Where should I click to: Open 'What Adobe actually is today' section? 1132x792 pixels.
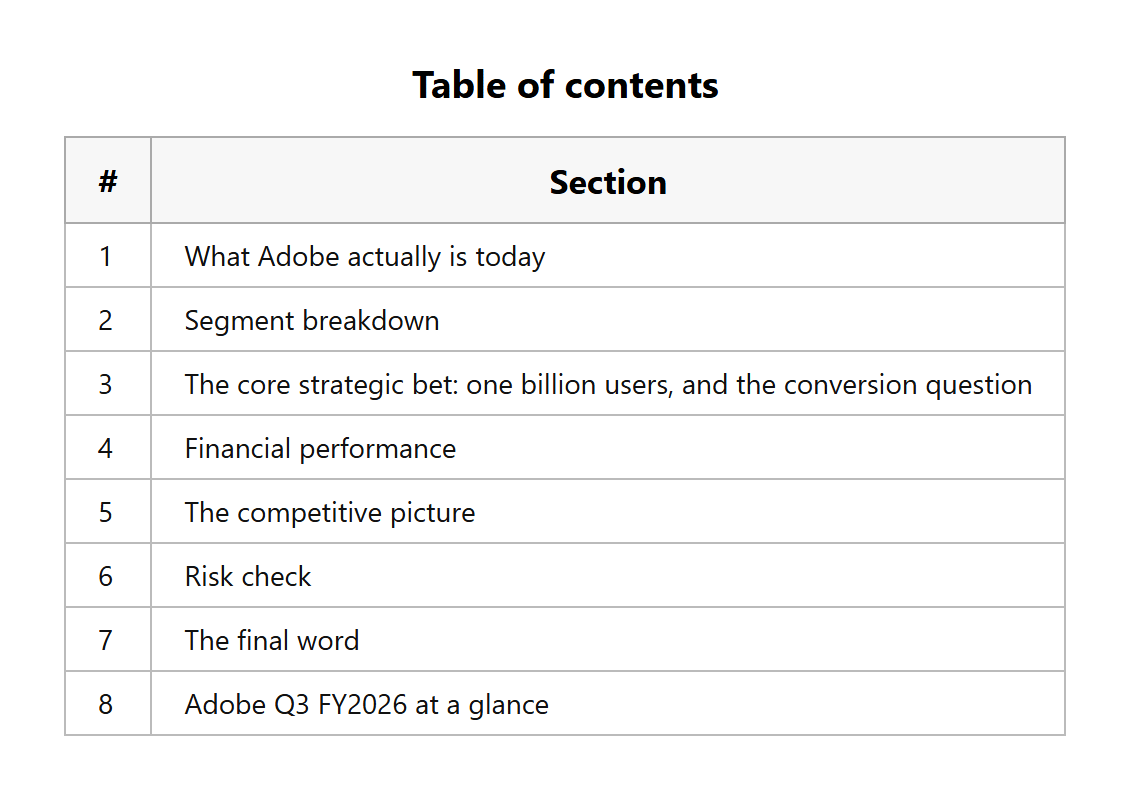coord(365,256)
